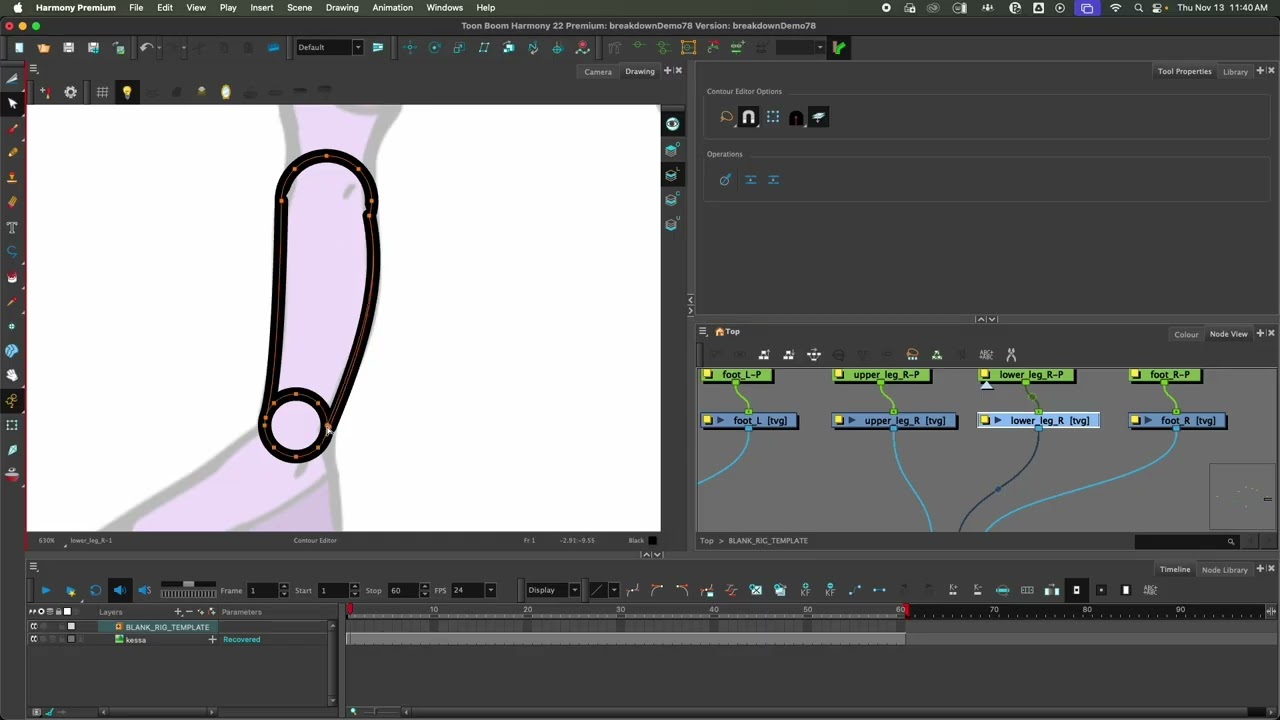The image size is (1280, 720).
Task: Switch to the Camera tab
Action: (x=598, y=71)
